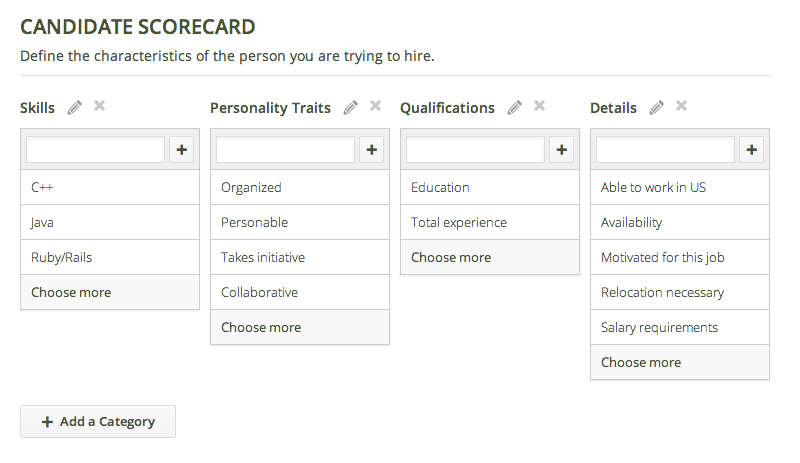Edit the Skills category name pencil icon
The width and height of the screenshot is (800, 463).
(x=74, y=107)
